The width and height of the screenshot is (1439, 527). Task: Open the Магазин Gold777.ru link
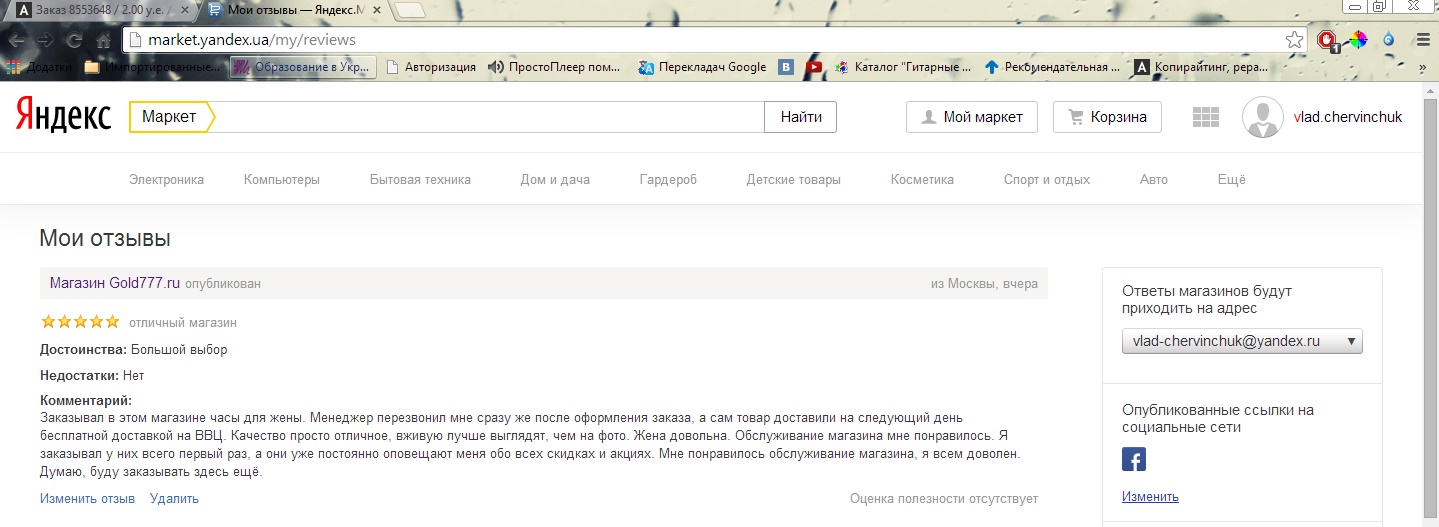pos(115,283)
